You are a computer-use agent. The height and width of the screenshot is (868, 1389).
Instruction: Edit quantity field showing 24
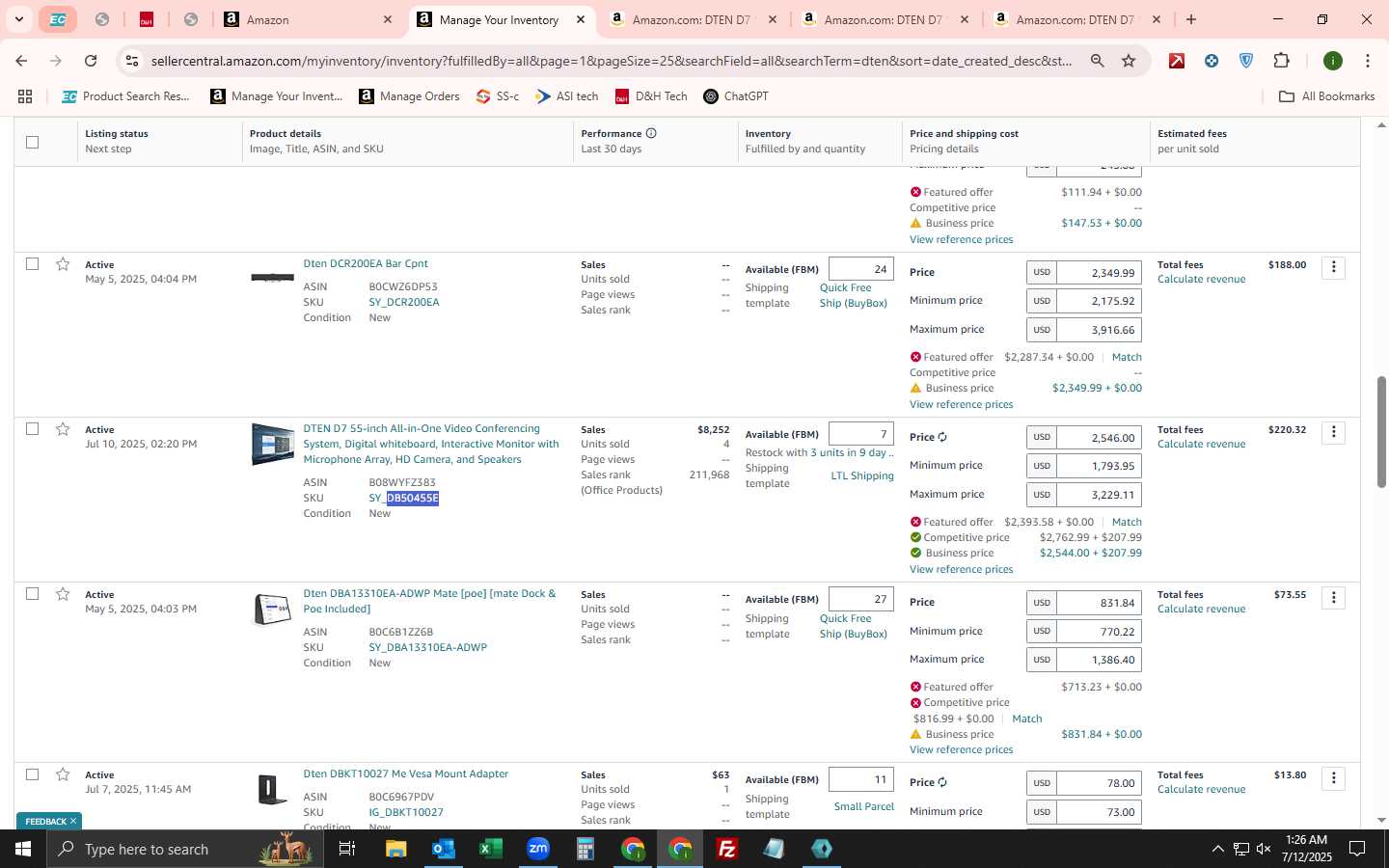tap(861, 269)
